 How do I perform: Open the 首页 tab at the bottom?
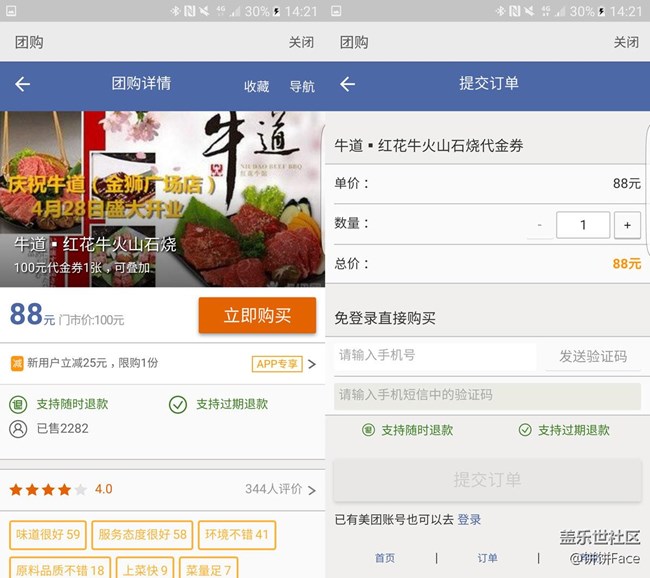pyautogui.click(x=385, y=558)
